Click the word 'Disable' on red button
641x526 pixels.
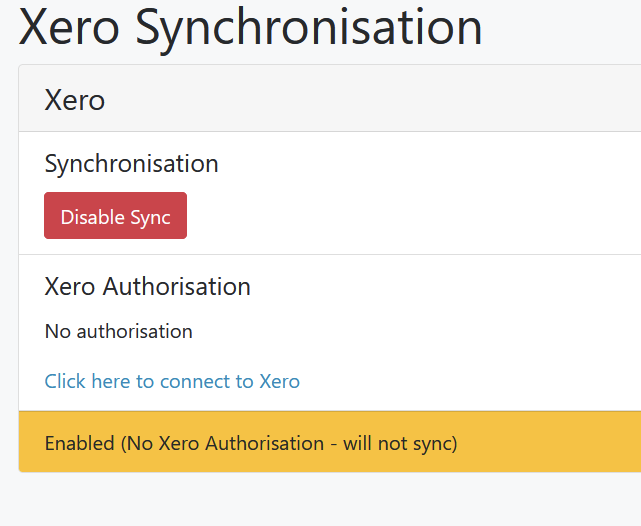coord(93,217)
